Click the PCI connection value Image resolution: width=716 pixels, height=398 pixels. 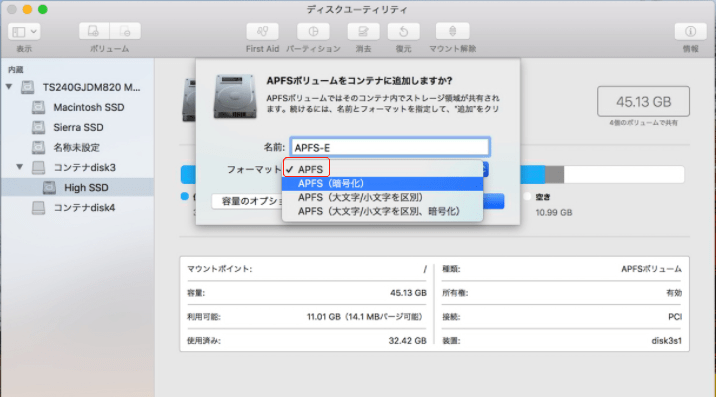pos(675,317)
